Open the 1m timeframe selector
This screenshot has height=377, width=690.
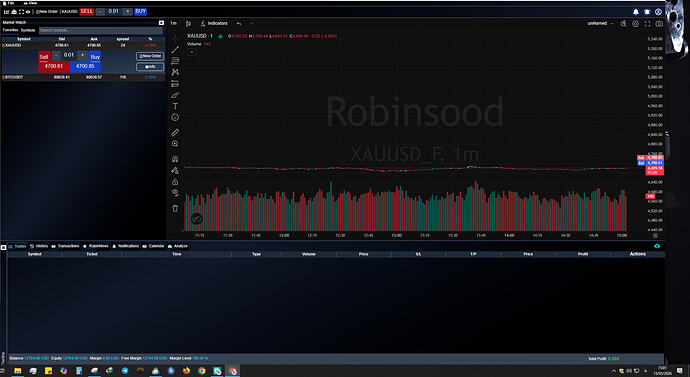[x=174, y=23]
